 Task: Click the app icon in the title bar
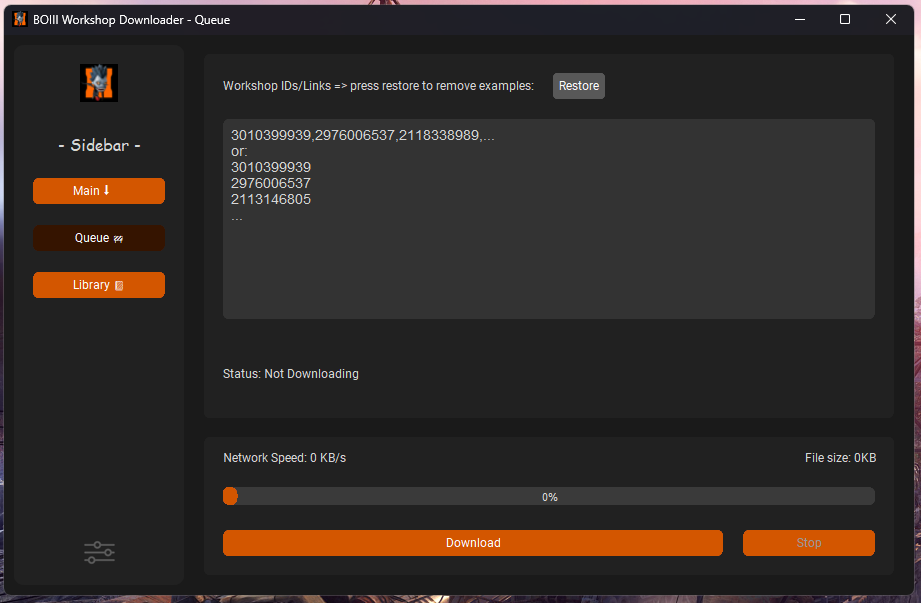tap(18, 18)
